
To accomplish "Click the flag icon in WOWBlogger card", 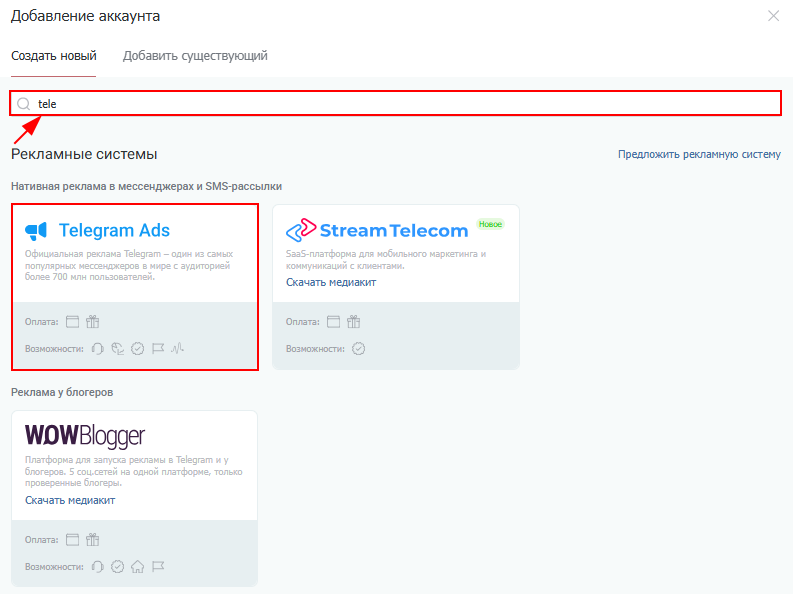I will [158, 566].
